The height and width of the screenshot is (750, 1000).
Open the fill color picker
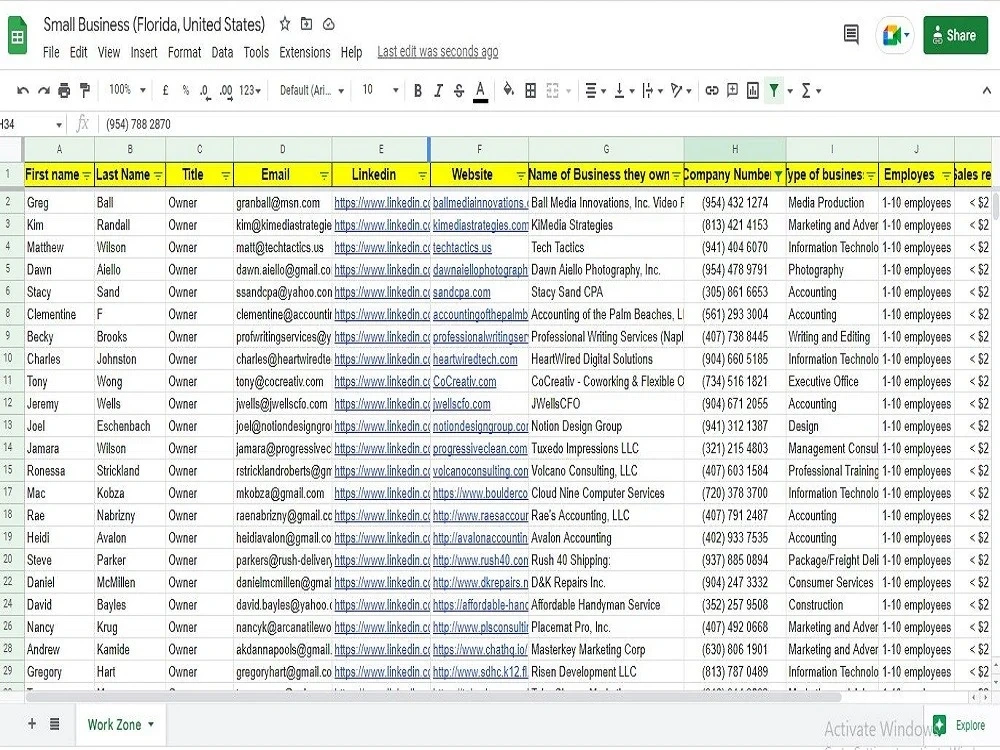coord(508,90)
